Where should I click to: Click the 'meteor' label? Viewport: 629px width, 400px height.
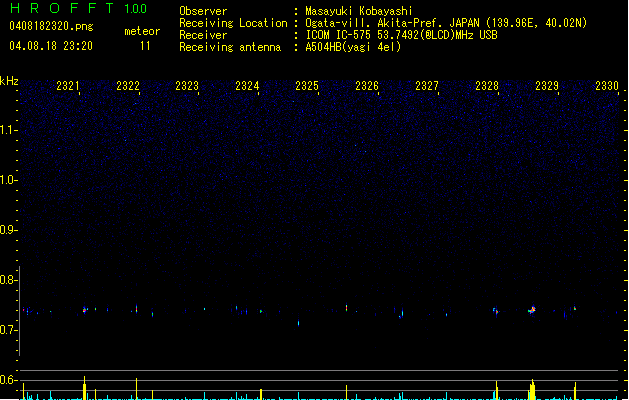pyautogui.click(x=142, y=31)
